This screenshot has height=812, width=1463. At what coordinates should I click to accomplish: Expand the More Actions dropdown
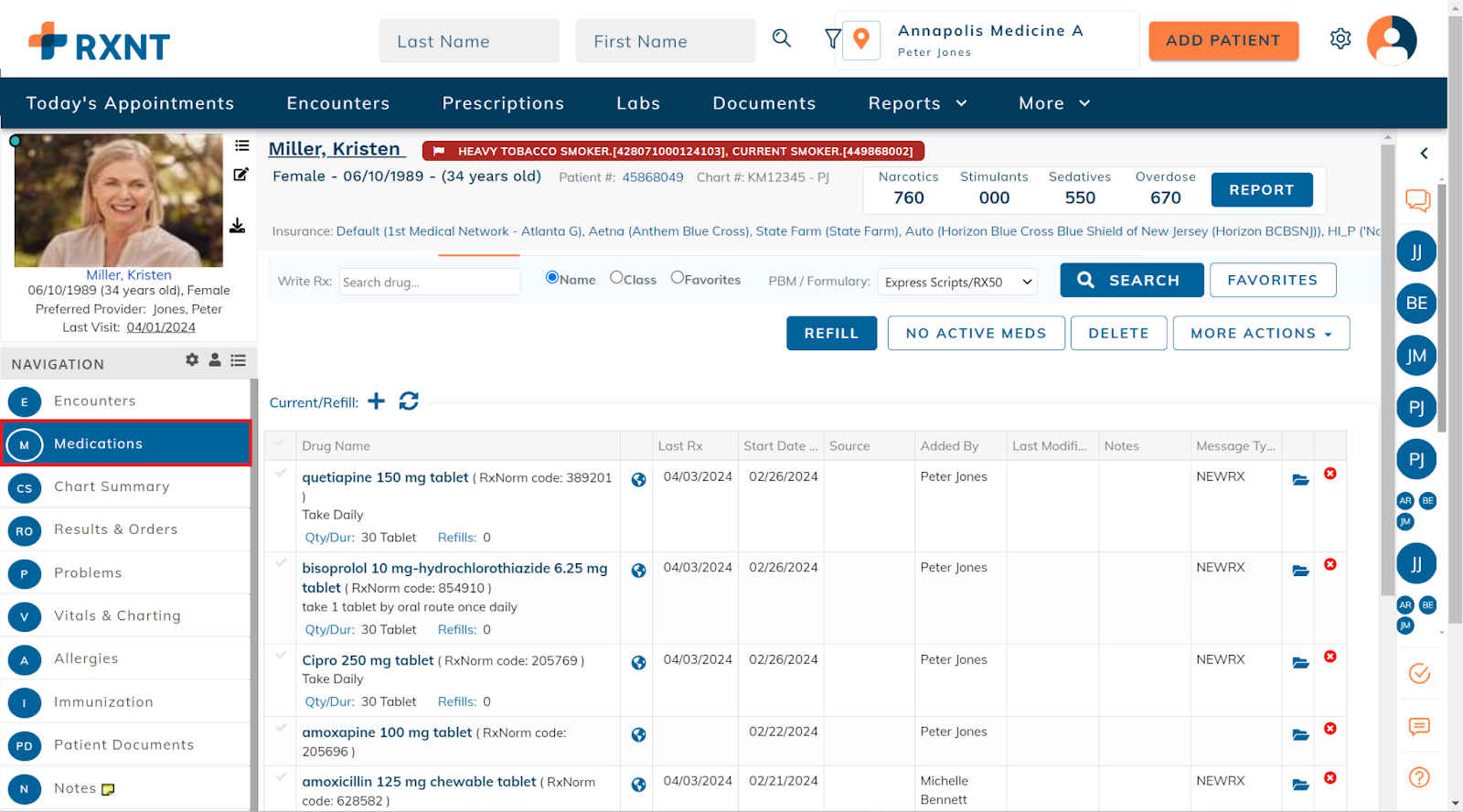click(1260, 334)
